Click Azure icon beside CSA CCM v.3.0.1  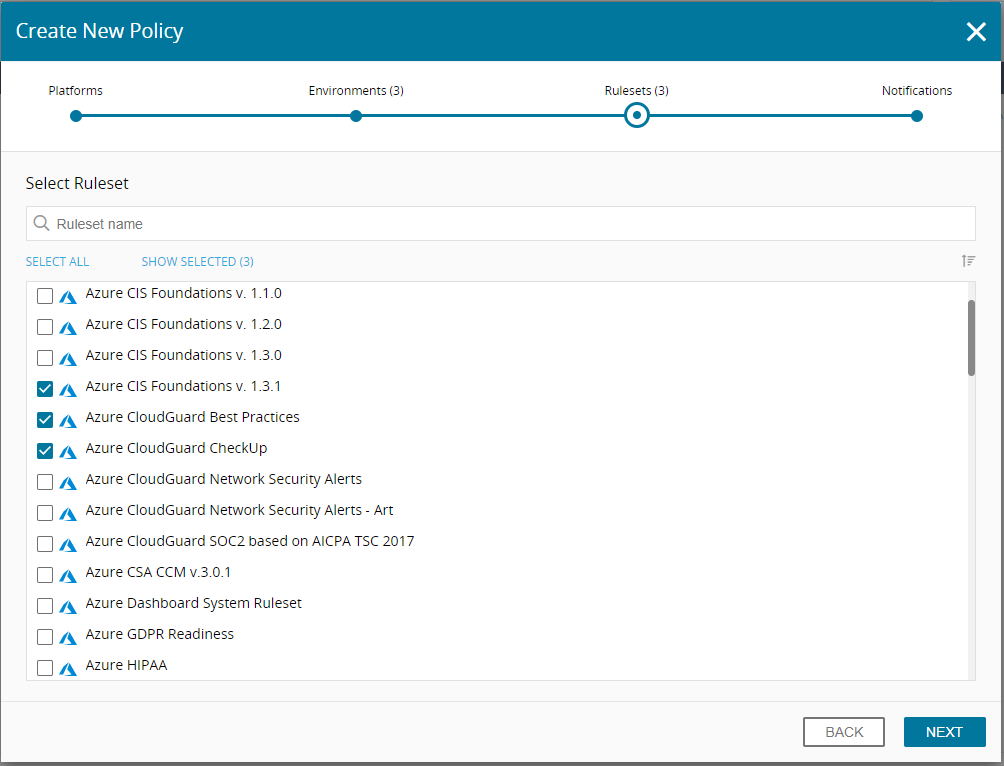click(68, 576)
